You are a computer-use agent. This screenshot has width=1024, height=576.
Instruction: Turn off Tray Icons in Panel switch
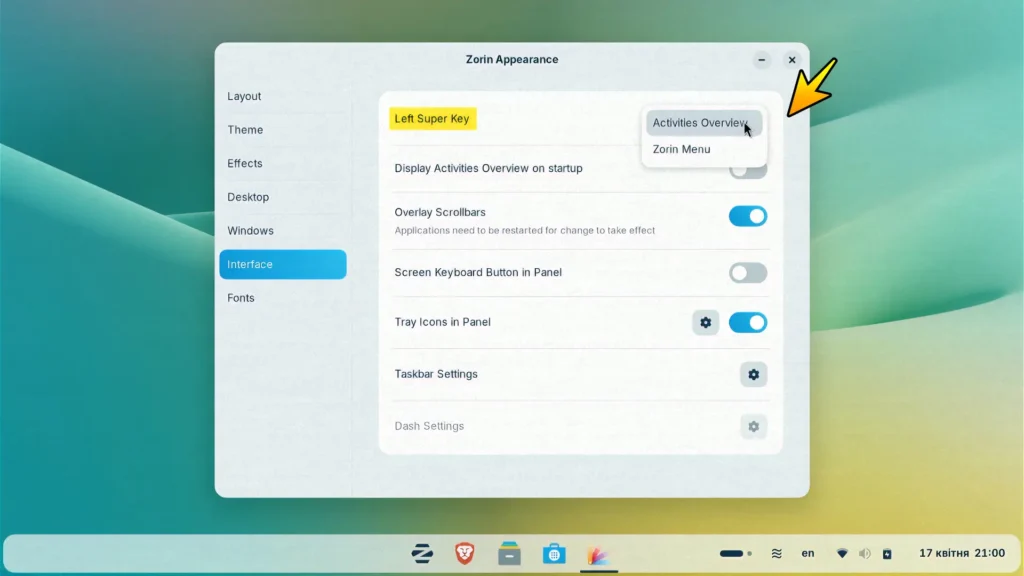point(748,323)
